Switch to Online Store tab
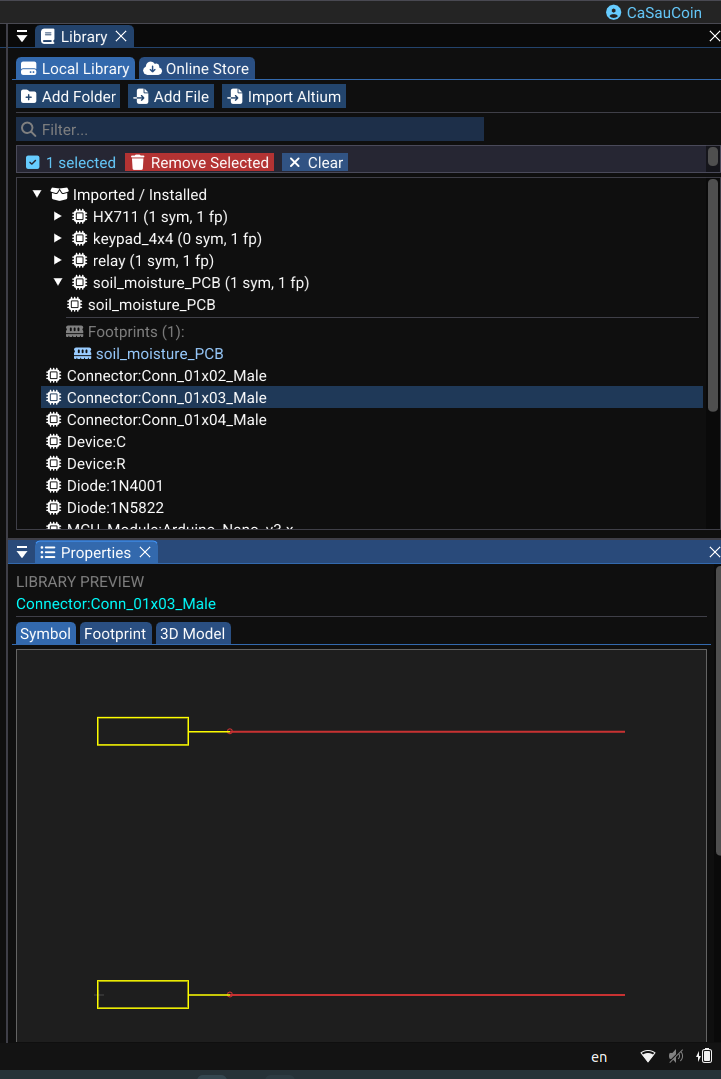Image resolution: width=721 pixels, height=1079 pixels. click(x=197, y=69)
